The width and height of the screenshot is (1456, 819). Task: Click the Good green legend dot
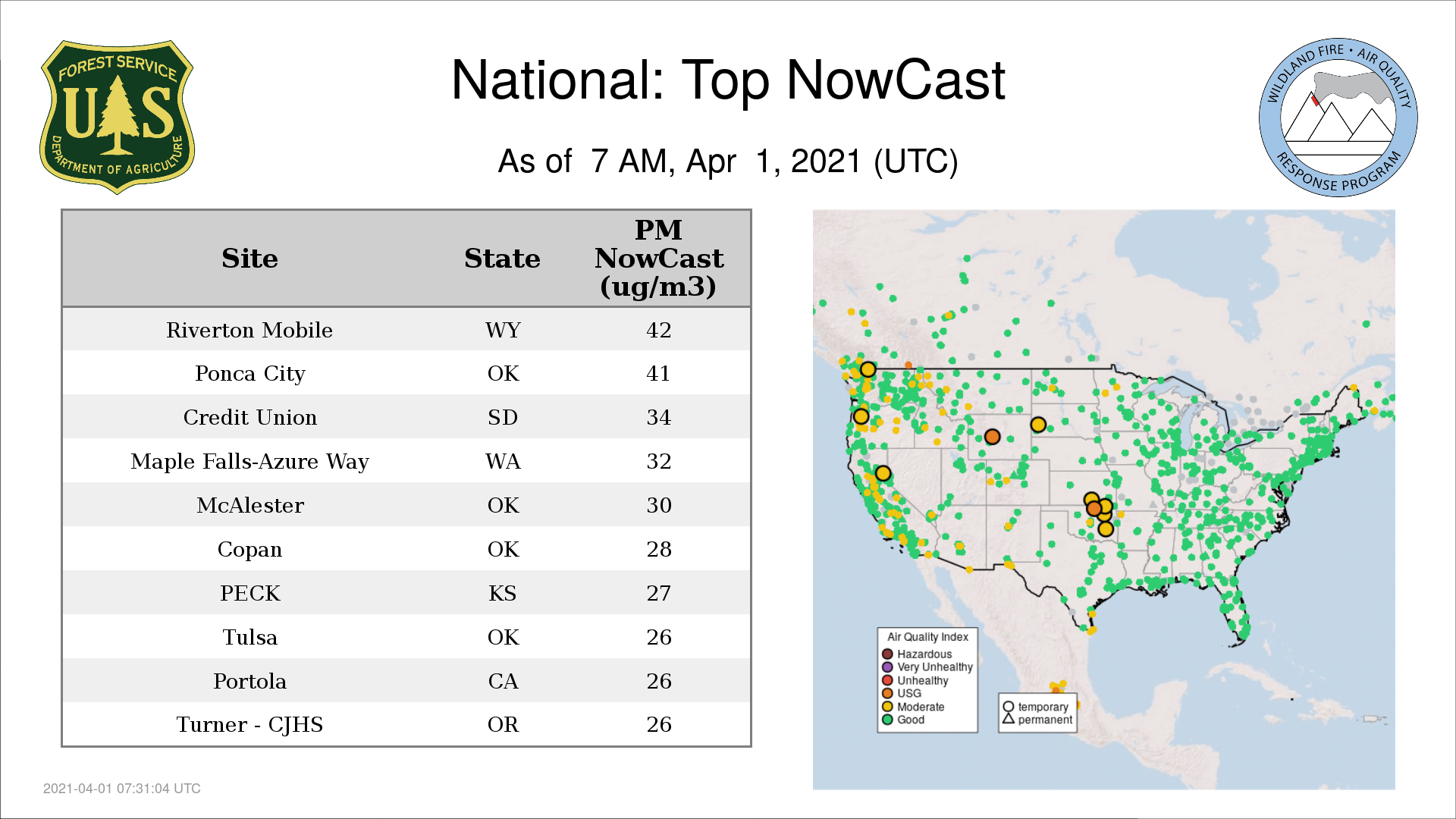pos(887,720)
